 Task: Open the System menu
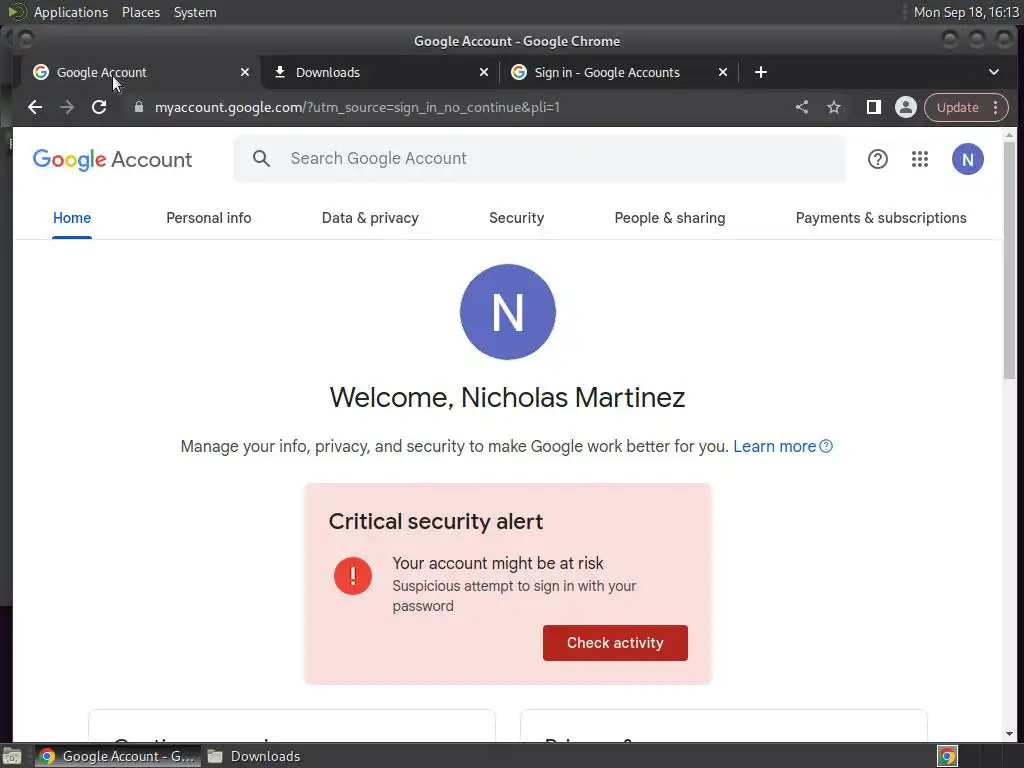[x=195, y=12]
